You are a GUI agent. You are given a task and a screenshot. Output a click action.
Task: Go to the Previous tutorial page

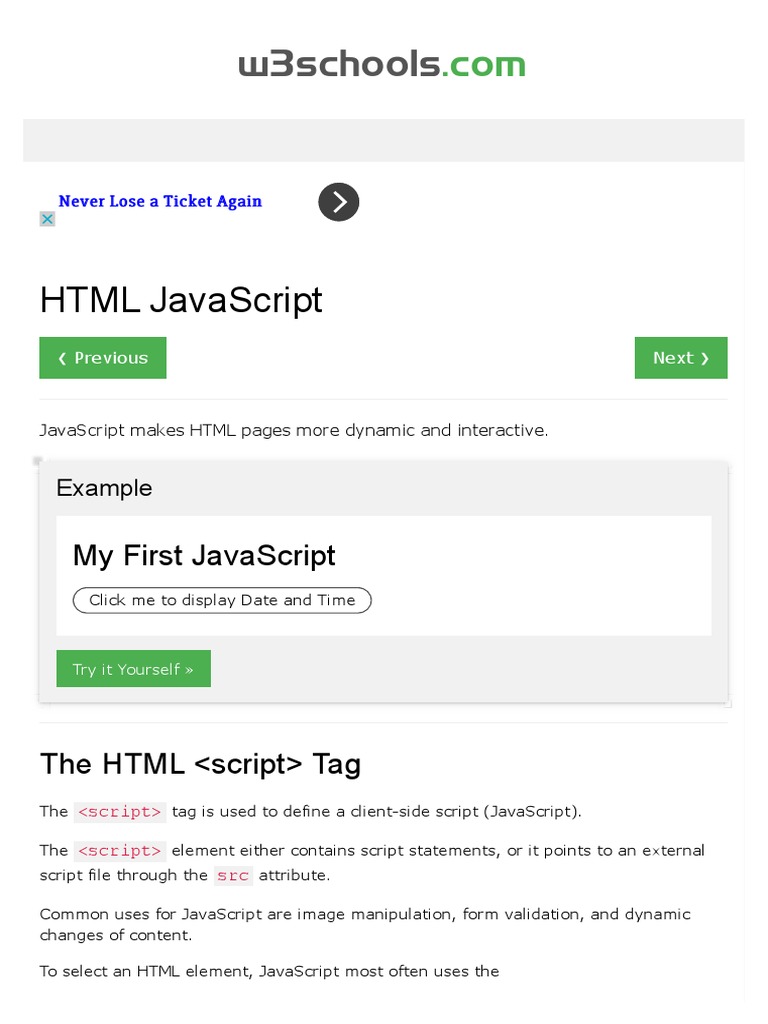[103, 358]
